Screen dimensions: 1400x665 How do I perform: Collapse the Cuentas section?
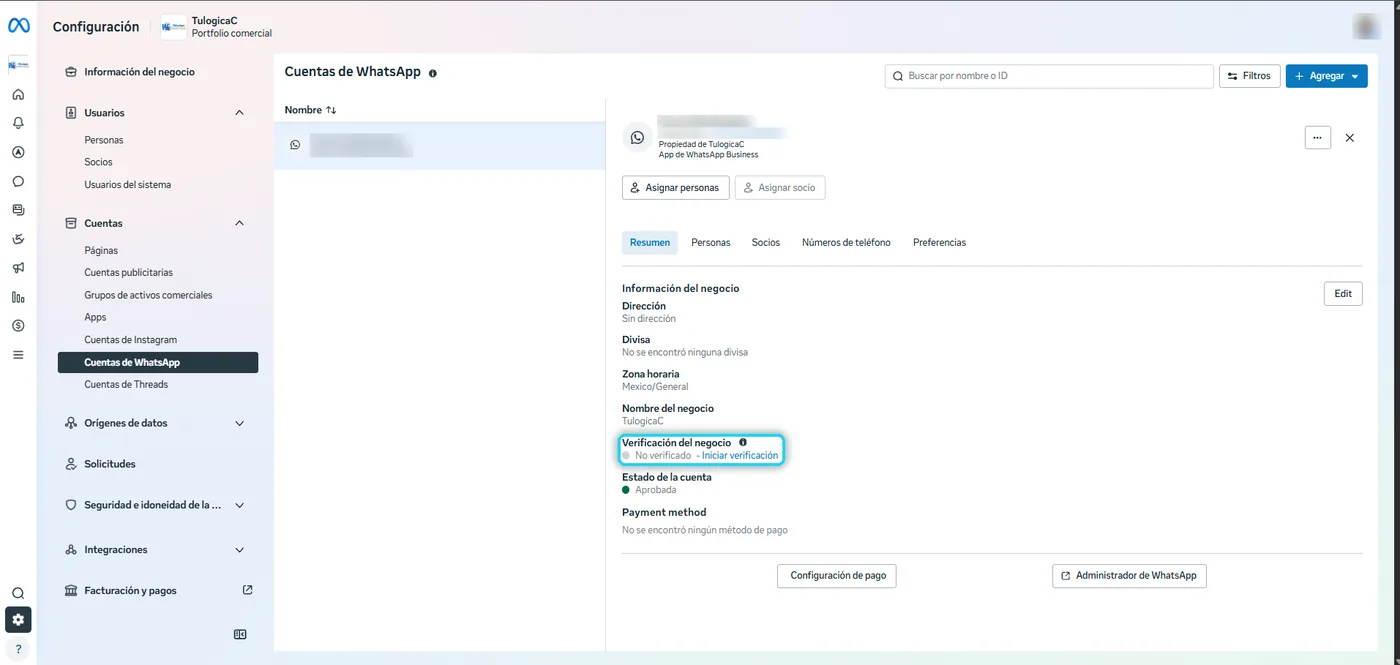click(239, 223)
